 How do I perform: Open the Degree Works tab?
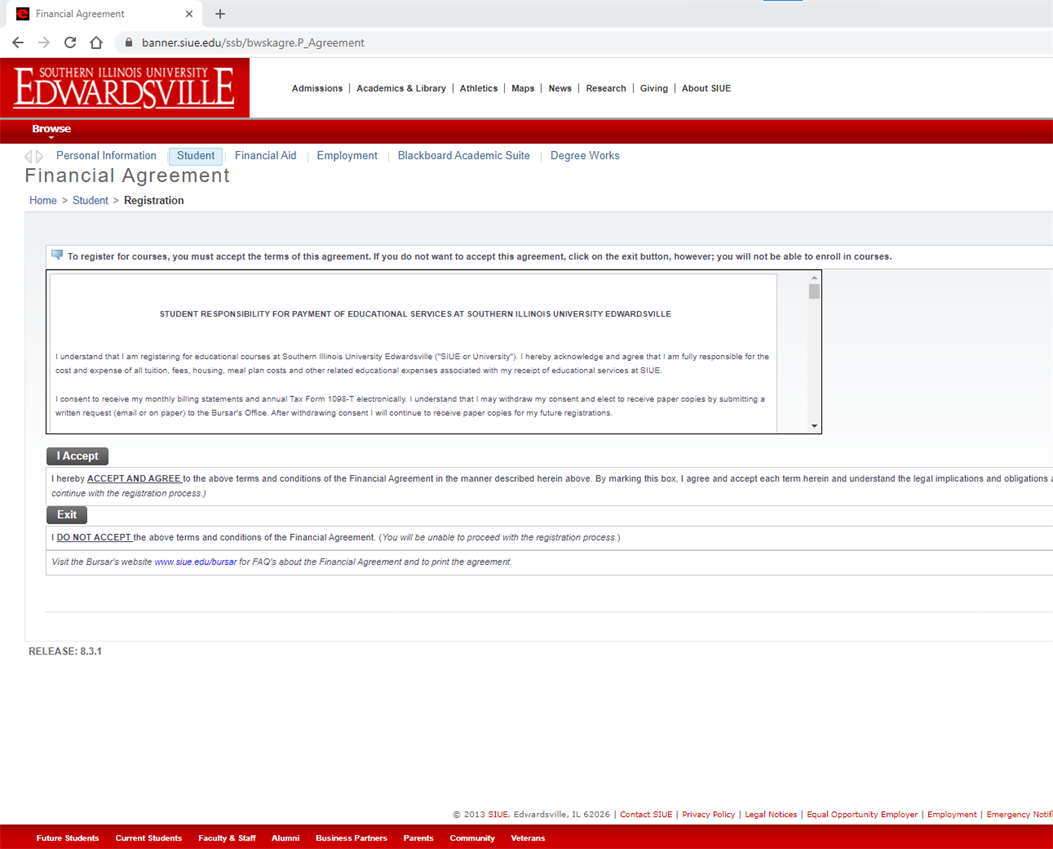tap(584, 156)
